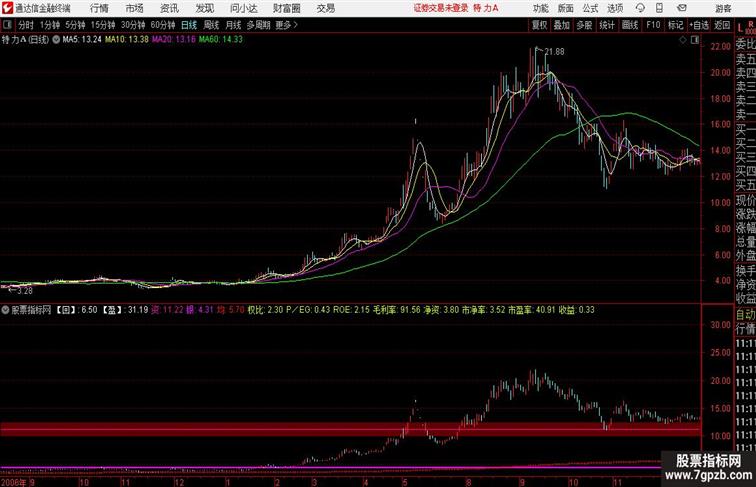Open the 资讯 menu

[169, 8]
